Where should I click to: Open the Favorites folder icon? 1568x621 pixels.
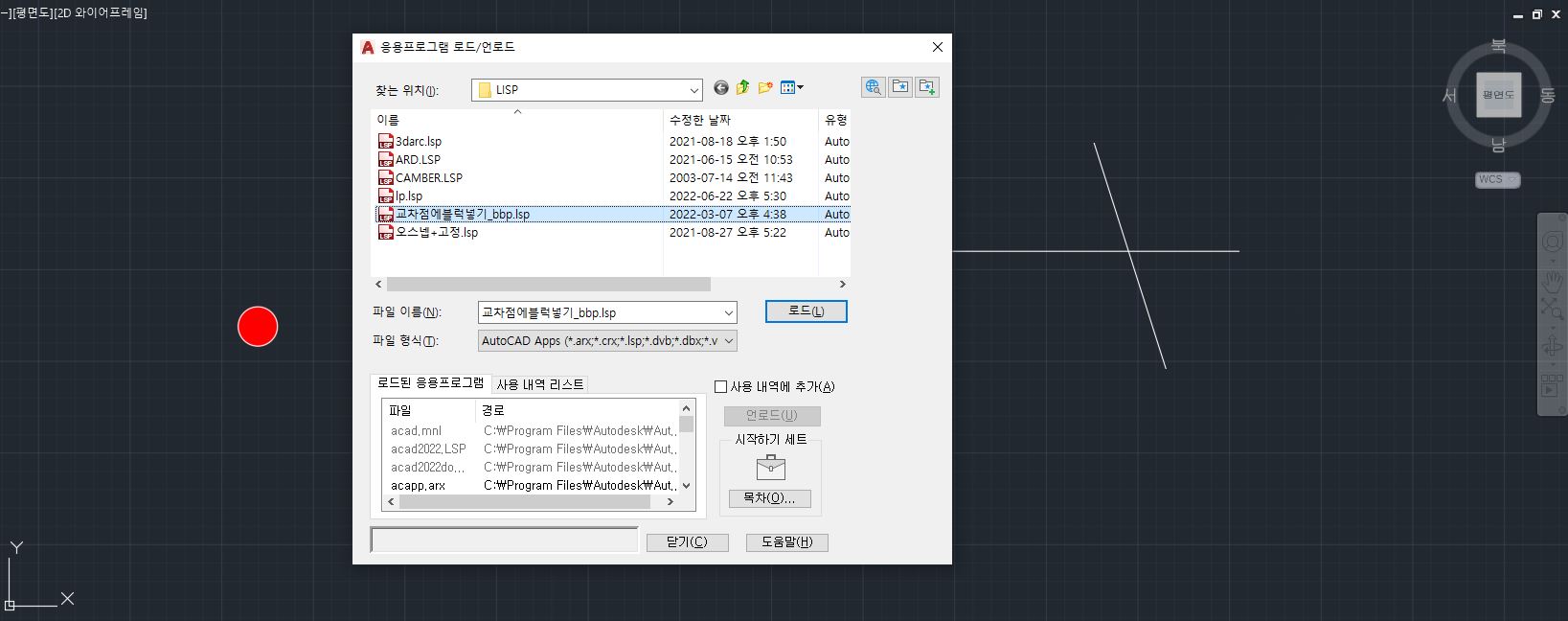point(900,87)
